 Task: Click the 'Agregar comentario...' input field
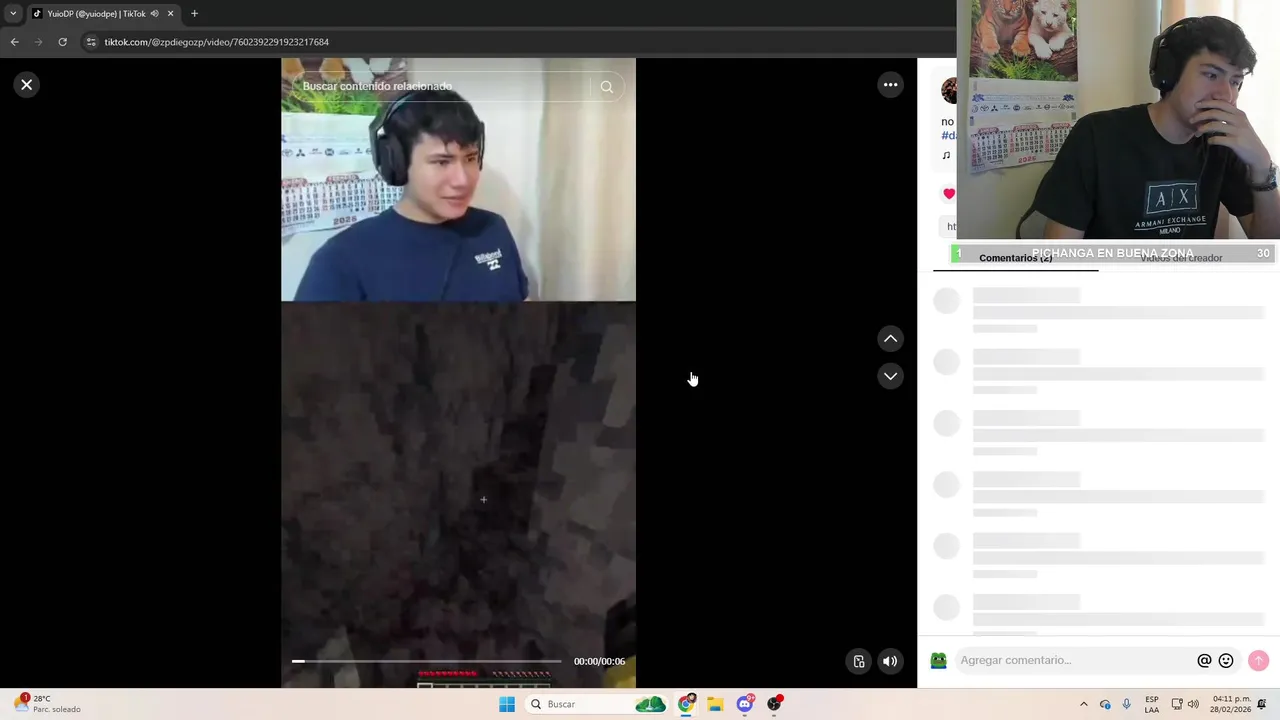1075,660
